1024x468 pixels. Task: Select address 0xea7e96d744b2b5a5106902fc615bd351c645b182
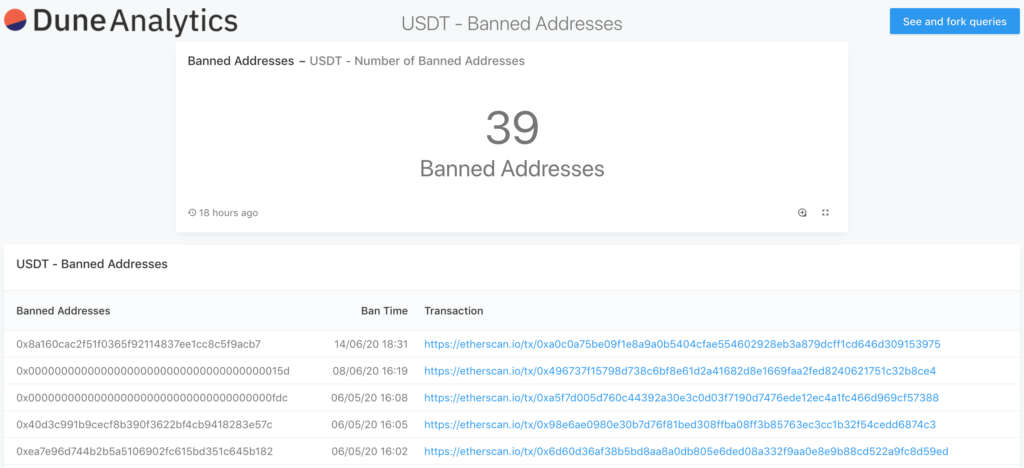click(x=144, y=451)
